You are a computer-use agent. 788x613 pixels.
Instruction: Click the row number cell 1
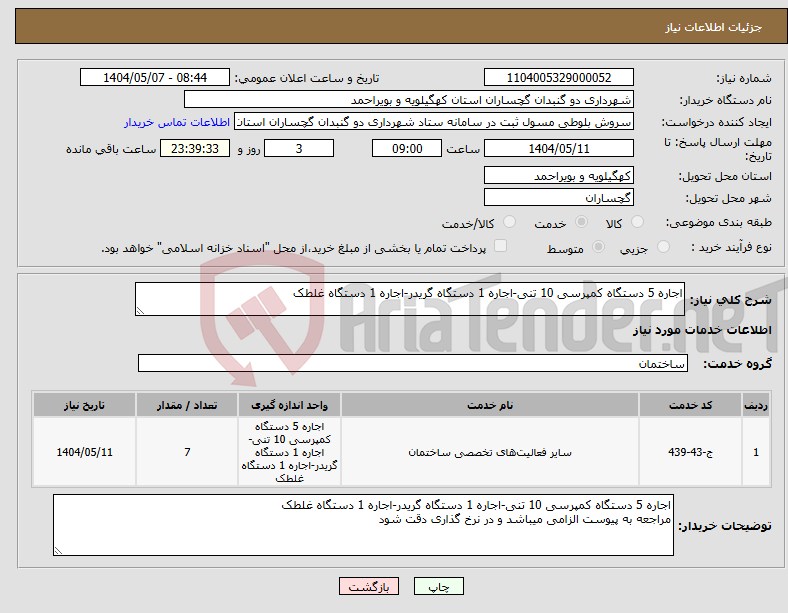pos(756,452)
